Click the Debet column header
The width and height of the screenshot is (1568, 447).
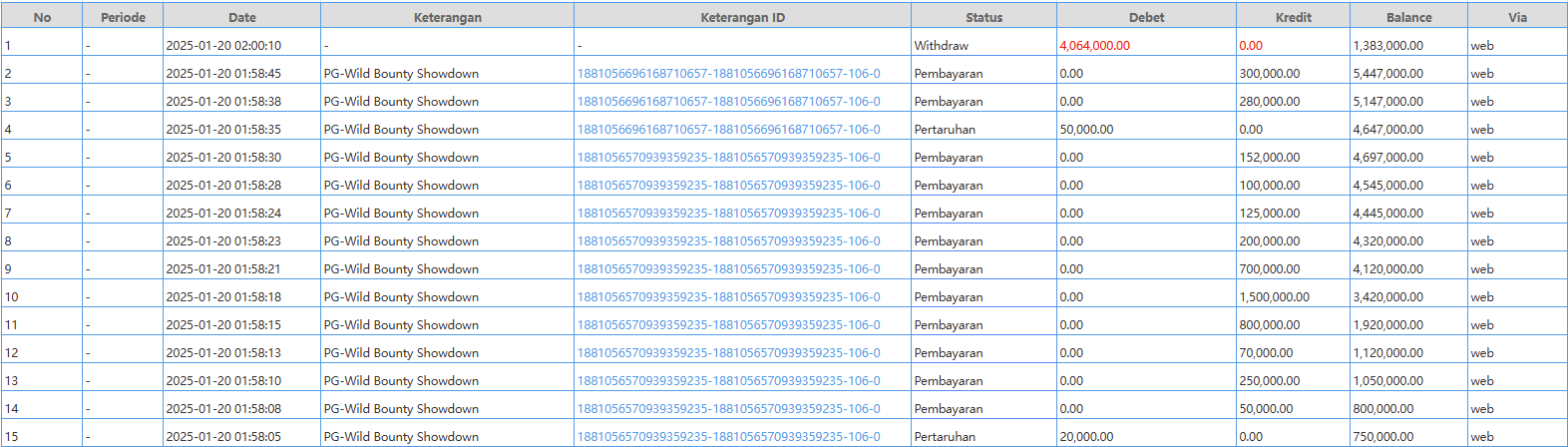point(1147,17)
